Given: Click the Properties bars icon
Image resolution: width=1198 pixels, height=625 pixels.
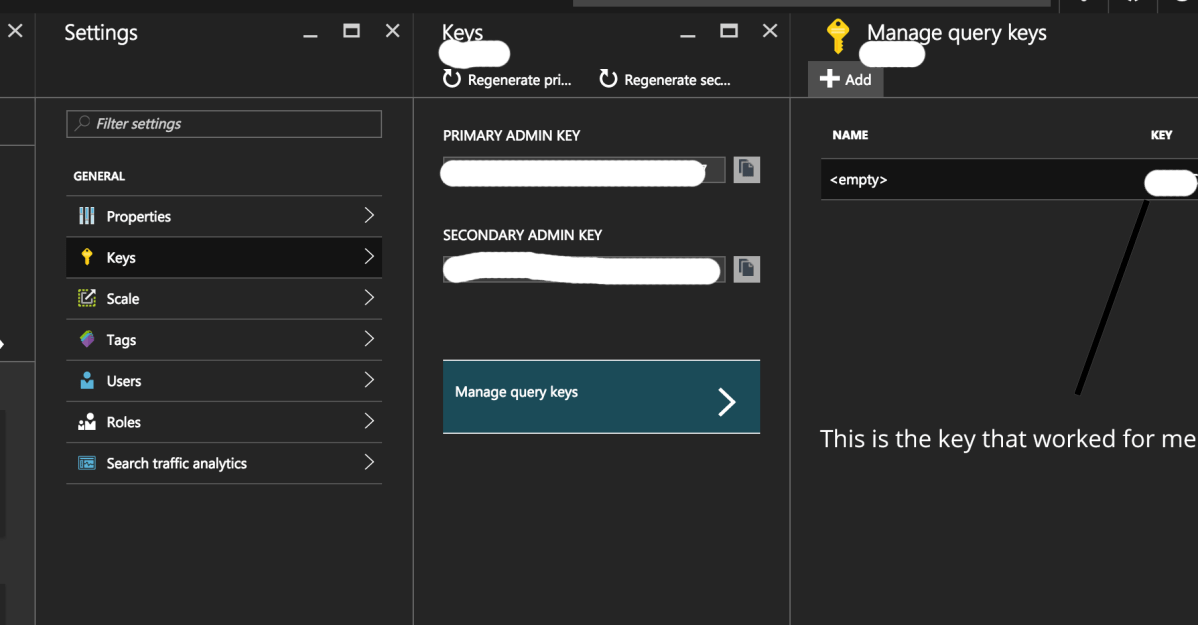Looking at the screenshot, I should point(87,216).
